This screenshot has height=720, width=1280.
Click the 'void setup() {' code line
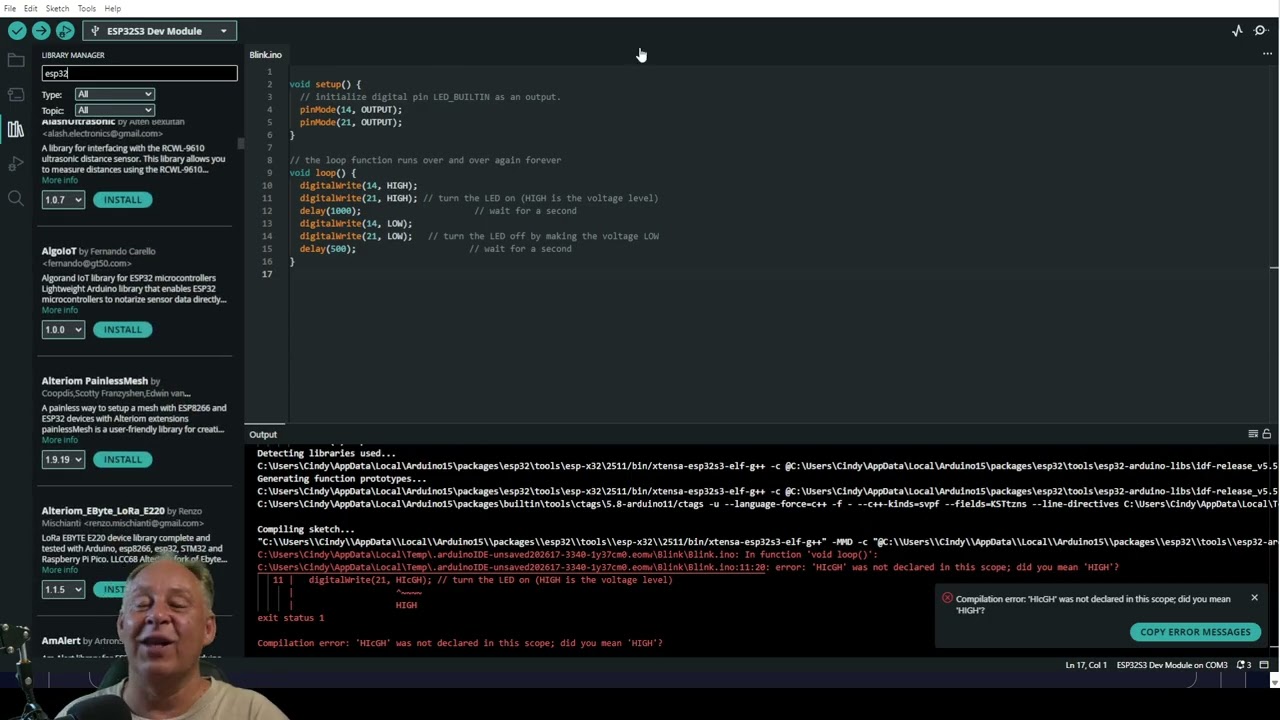325,85
